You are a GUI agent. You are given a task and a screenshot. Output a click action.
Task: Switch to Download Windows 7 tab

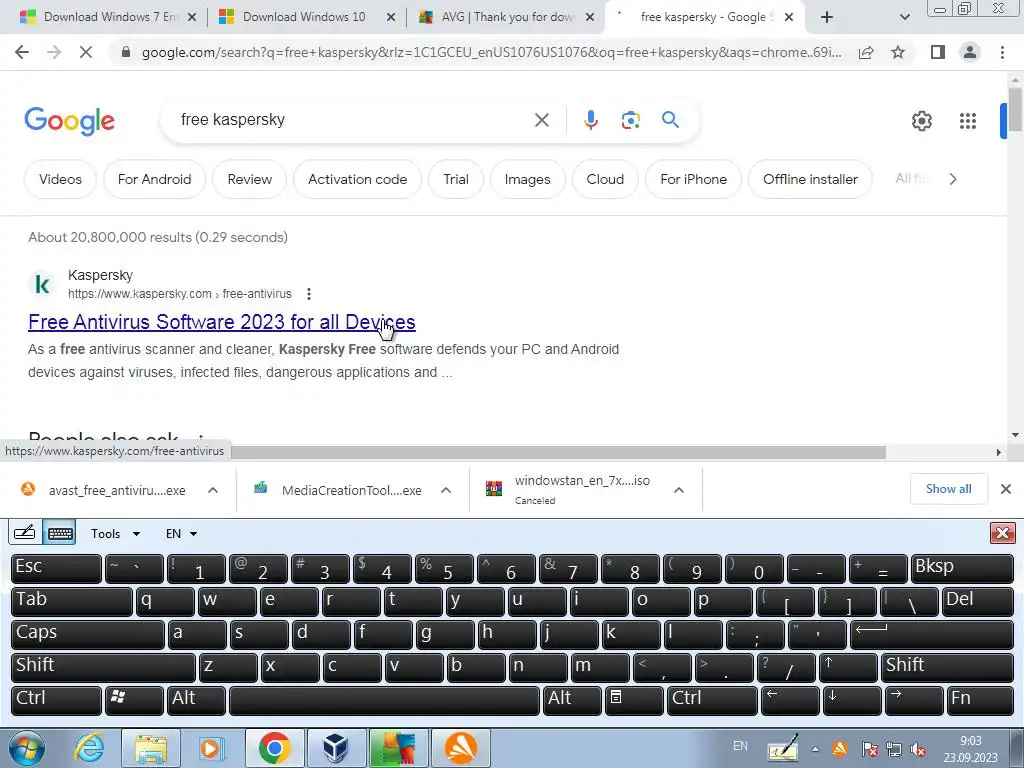click(x=108, y=17)
